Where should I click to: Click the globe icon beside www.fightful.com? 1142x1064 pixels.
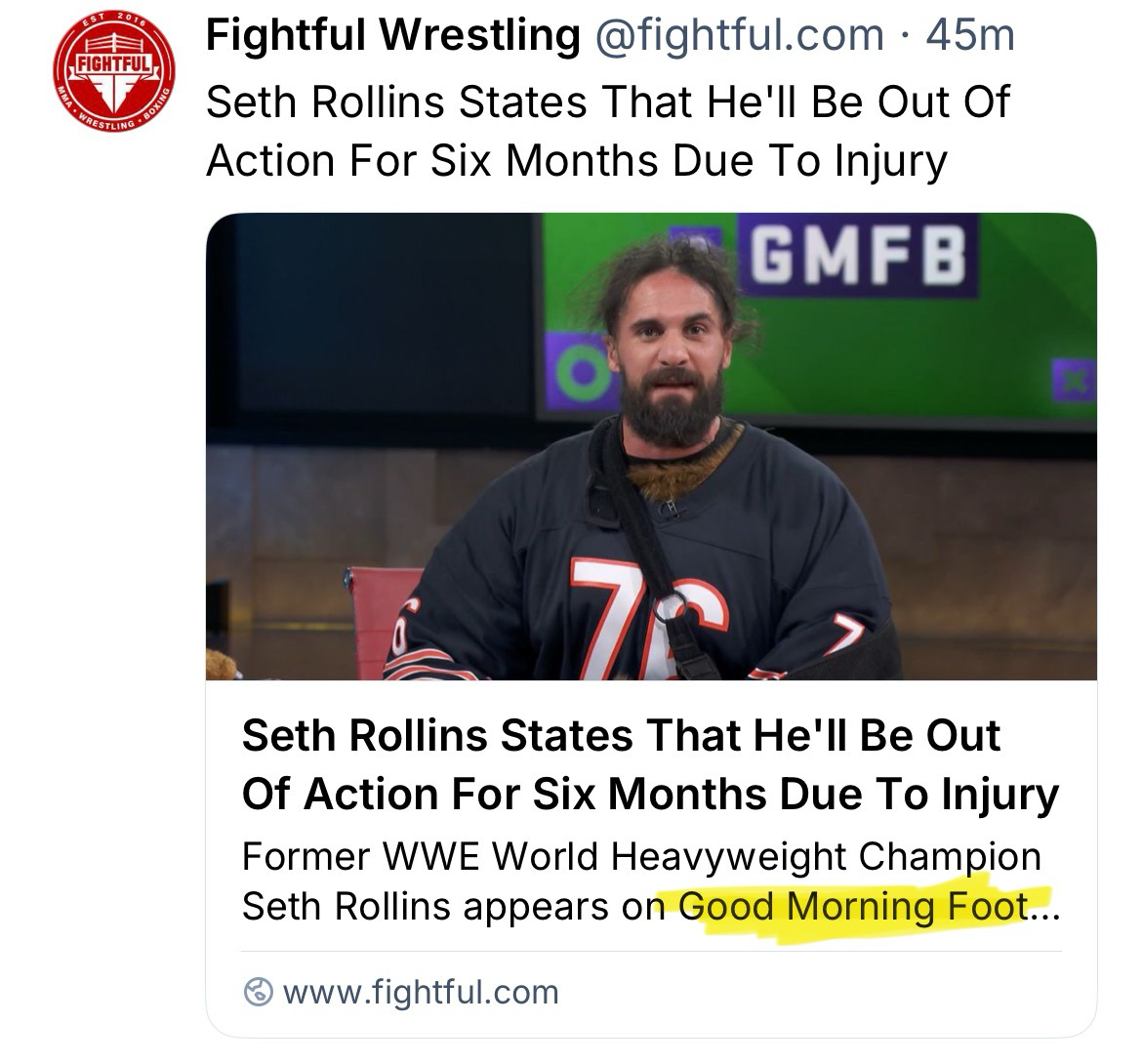tap(258, 993)
